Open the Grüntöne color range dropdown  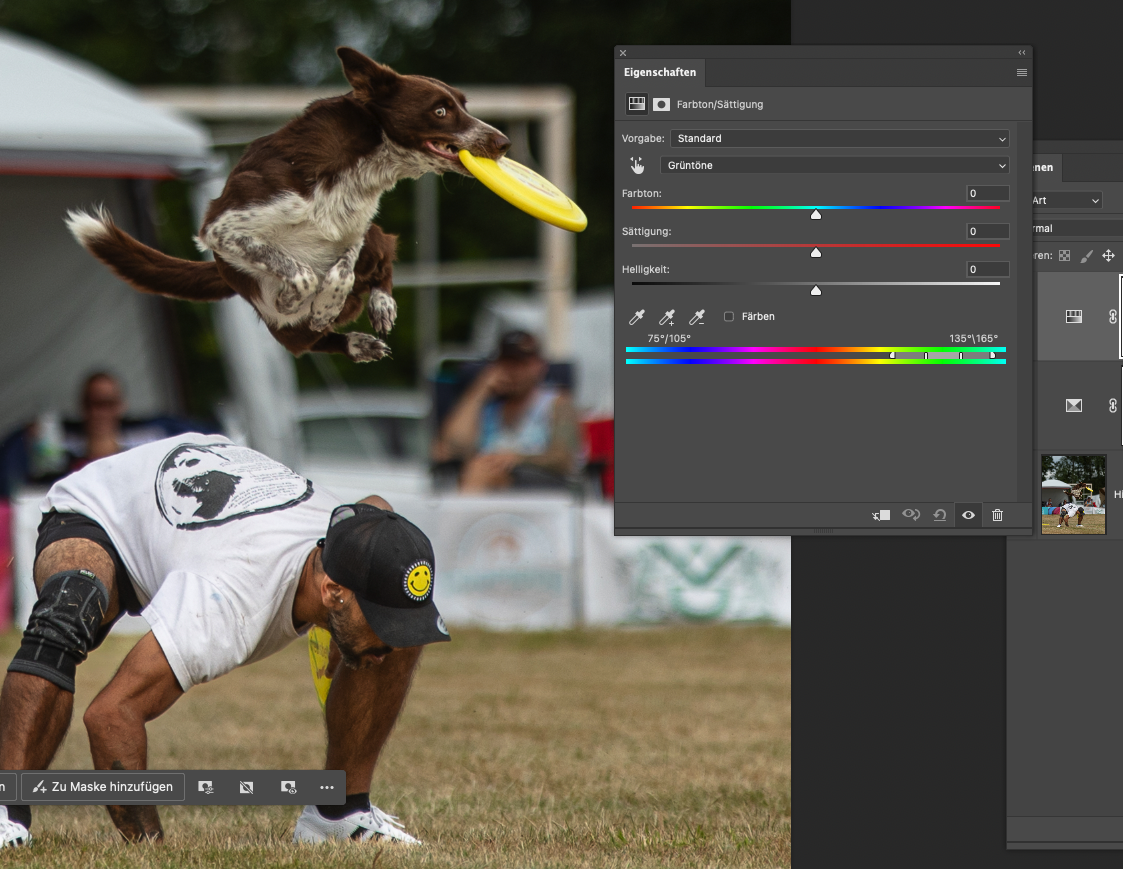[x=834, y=165]
